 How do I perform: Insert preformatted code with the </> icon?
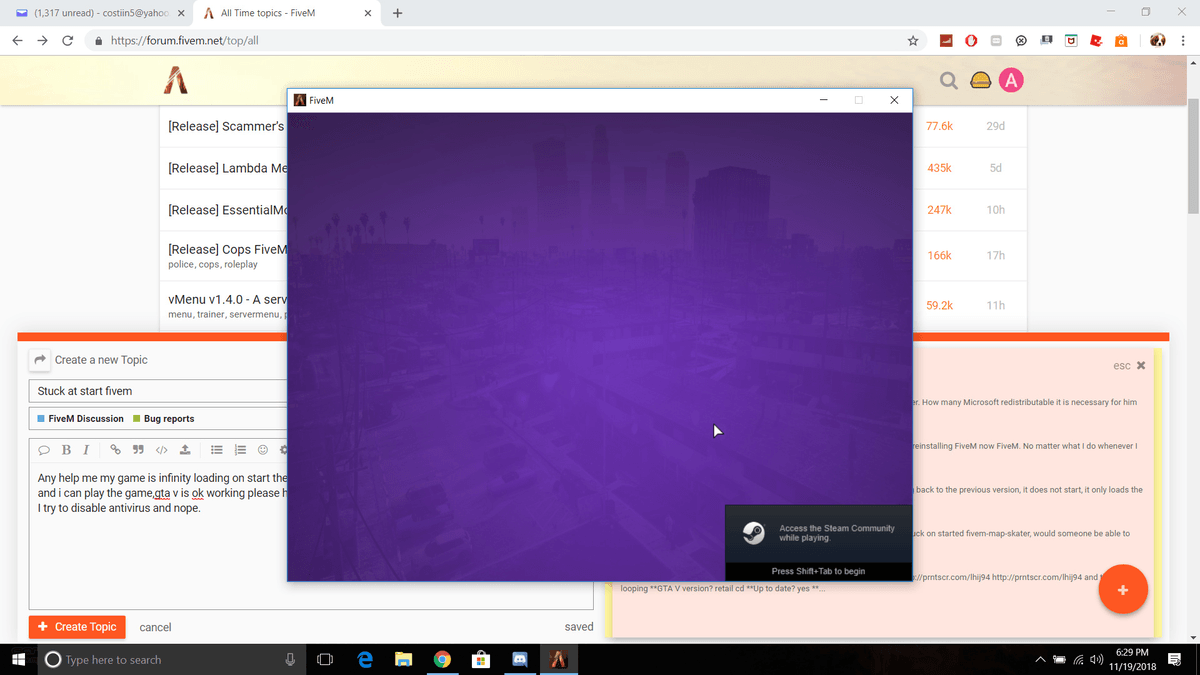pos(162,450)
